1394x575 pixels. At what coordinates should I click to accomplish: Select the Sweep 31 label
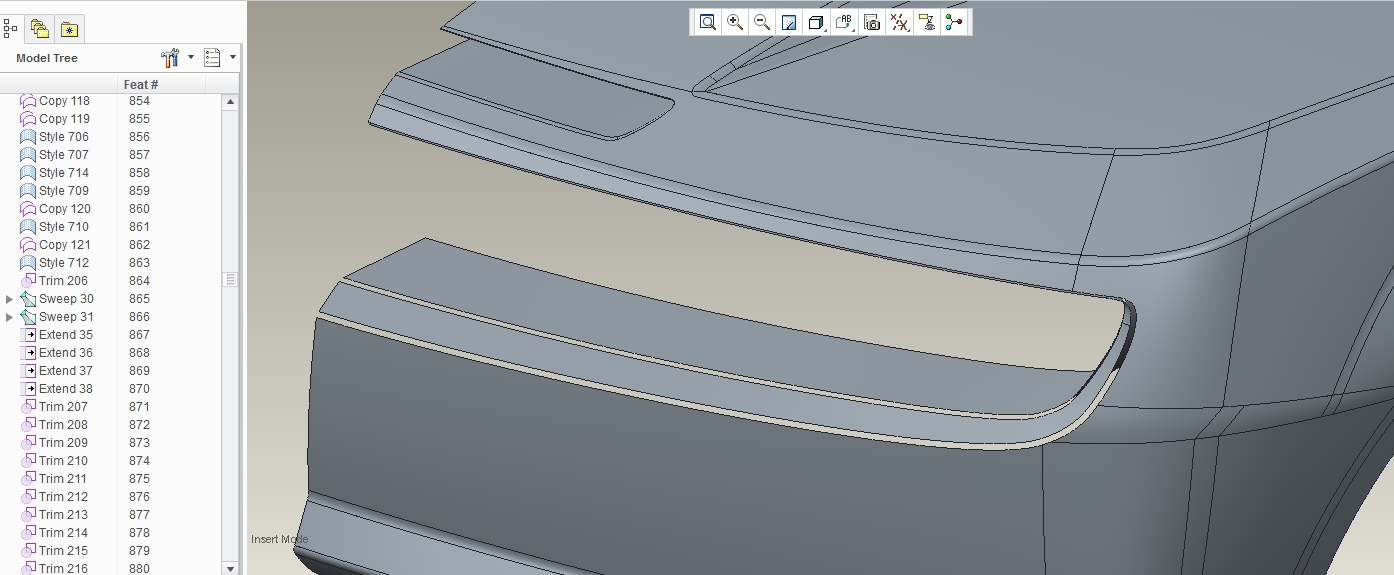coord(66,317)
